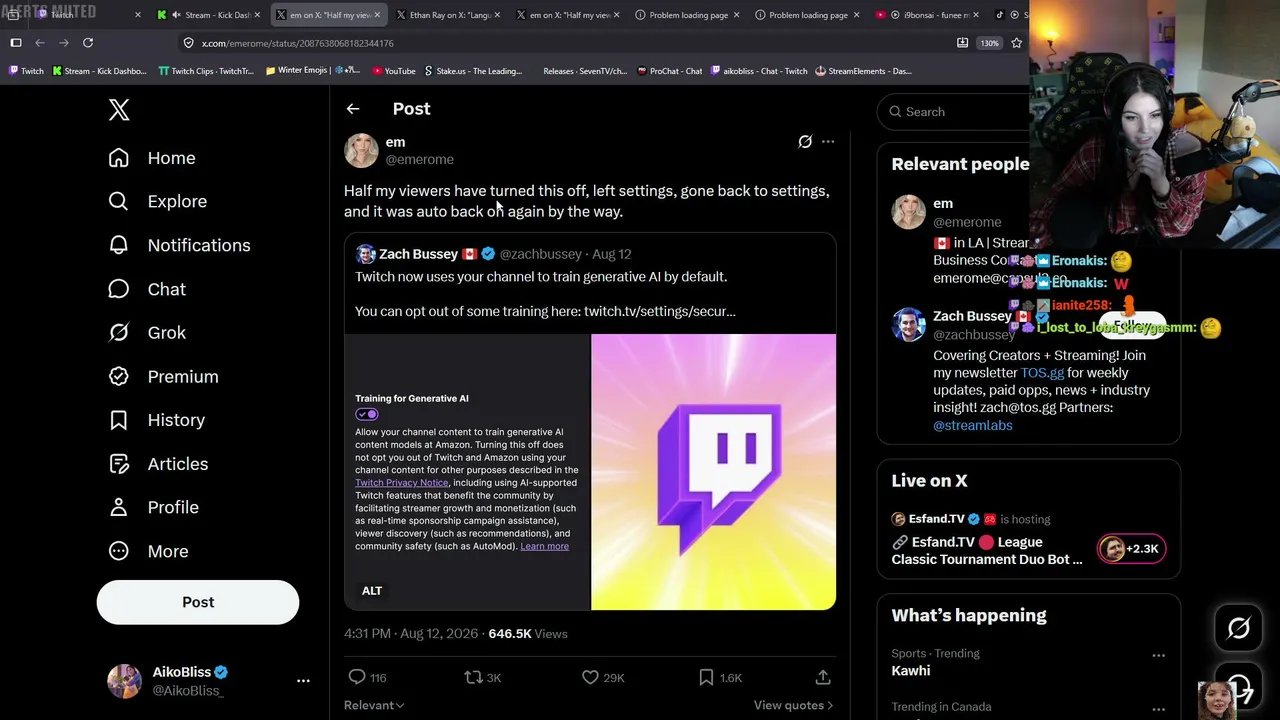Screen dimensions: 1280x720
Task: Go to the Explore page
Action: point(157,201)
